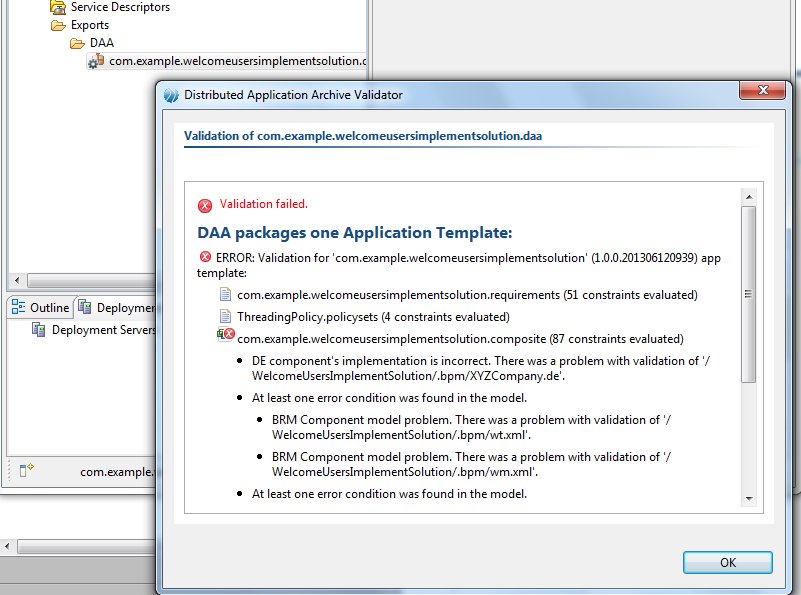Click the DAA archive file gear icon
The height and width of the screenshot is (595, 801).
[96, 61]
